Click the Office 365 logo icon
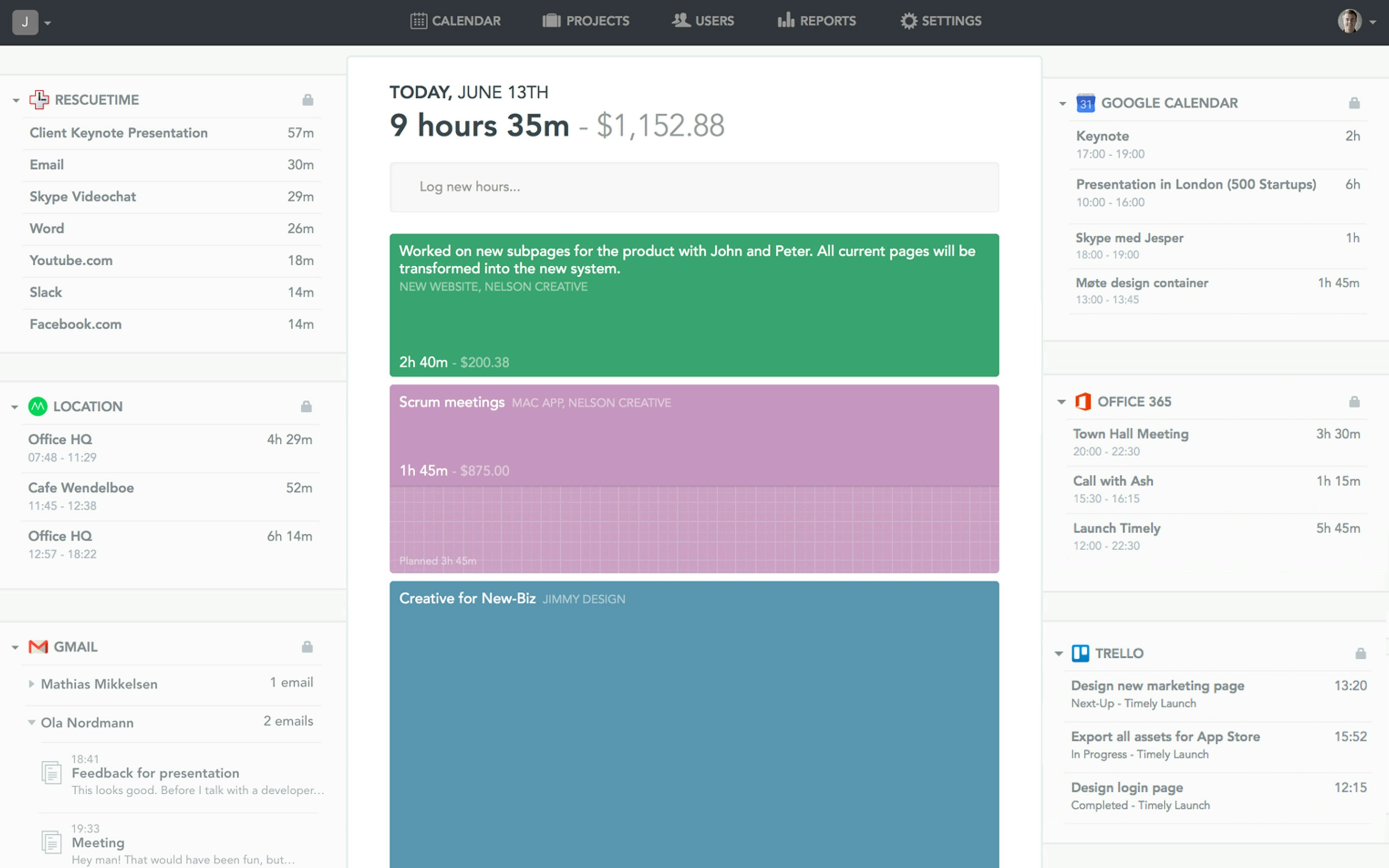1389x868 pixels. click(1082, 402)
